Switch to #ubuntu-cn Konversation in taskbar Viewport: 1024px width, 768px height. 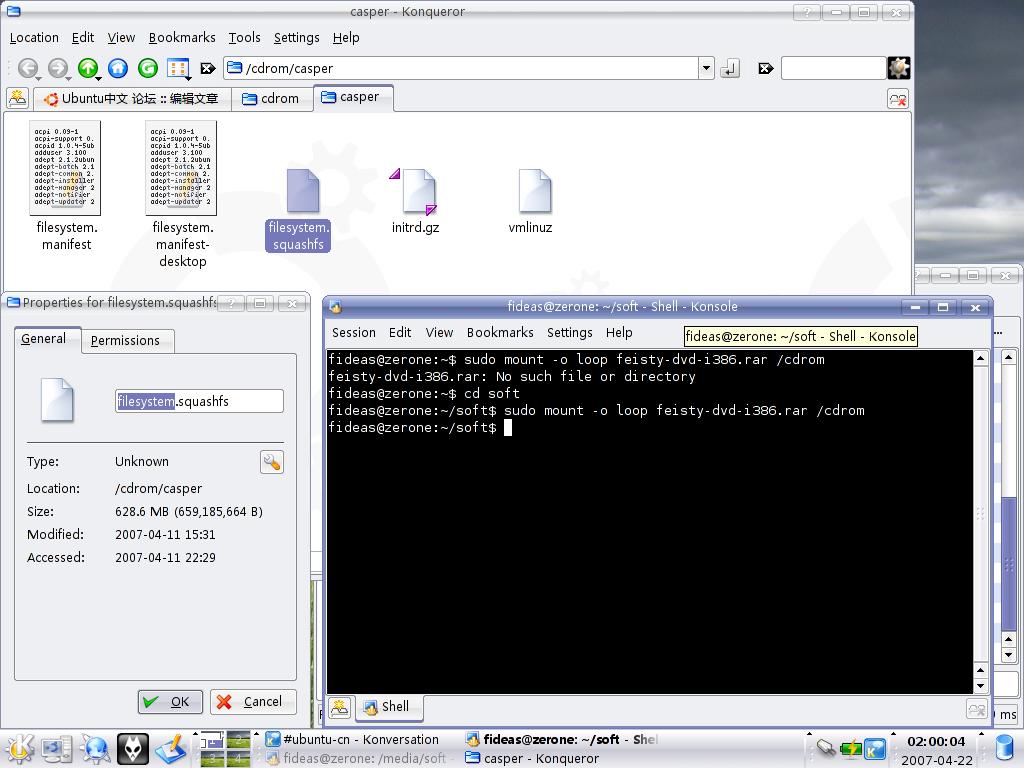coord(353,740)
